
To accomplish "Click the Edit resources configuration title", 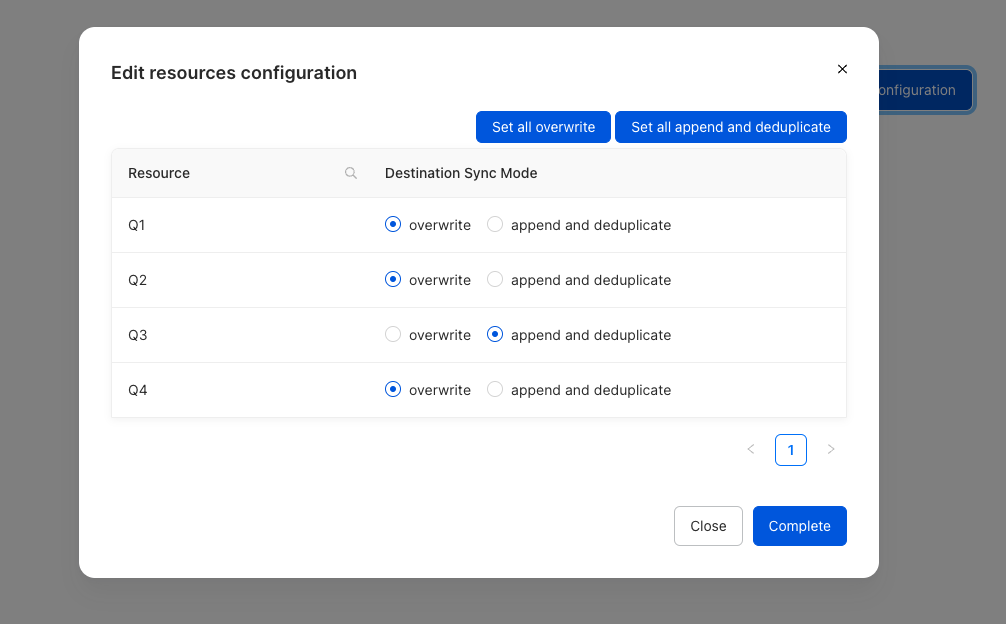I will coord(234,73).
